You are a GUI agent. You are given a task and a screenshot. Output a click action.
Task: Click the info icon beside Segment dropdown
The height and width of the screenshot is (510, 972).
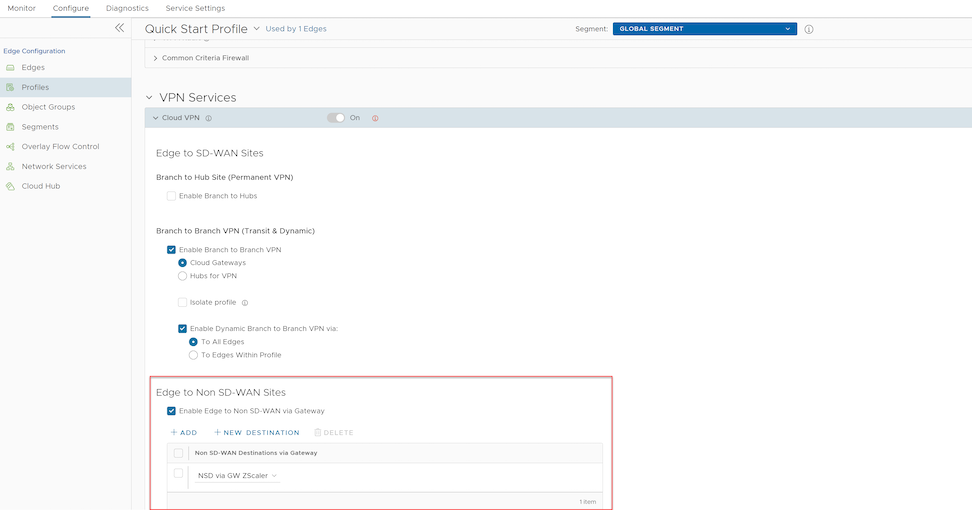[809, 29]
